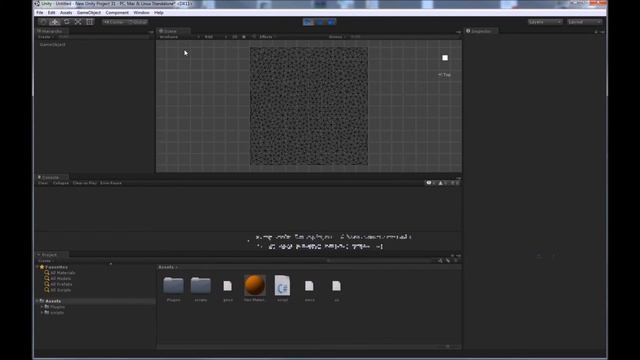Toggle Console error filter icon
Image resolution: width=640 pixels, height=360 pixels.
point(454,183)
